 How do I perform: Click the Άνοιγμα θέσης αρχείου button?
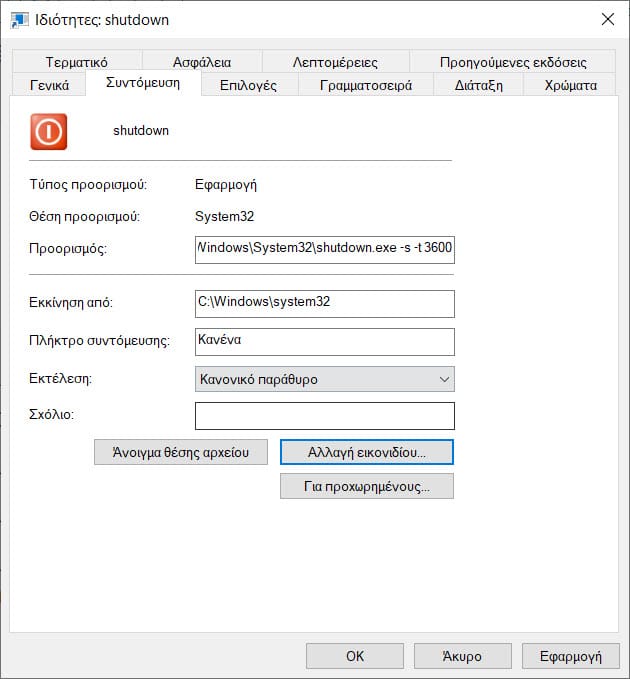[181, 452]
